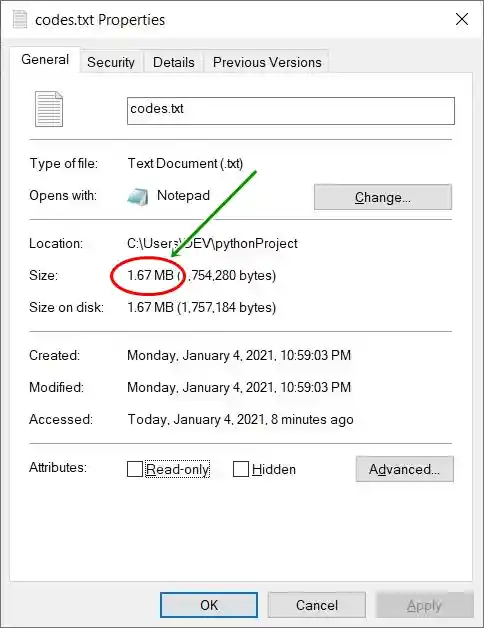This screenshot has width=484, height=628.
Task: Click the Created label
Action: tap(54, 356)
